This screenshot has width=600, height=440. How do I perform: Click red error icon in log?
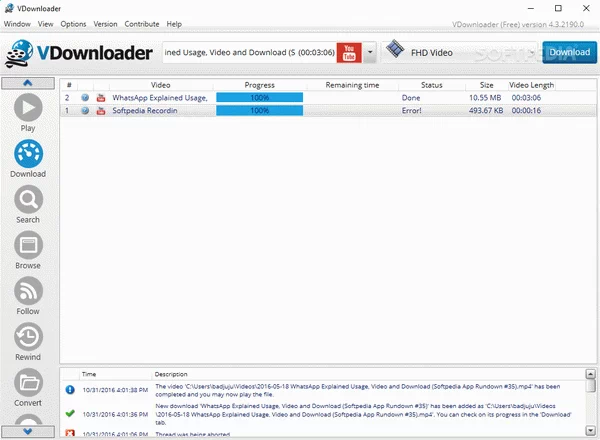(70, 433)
